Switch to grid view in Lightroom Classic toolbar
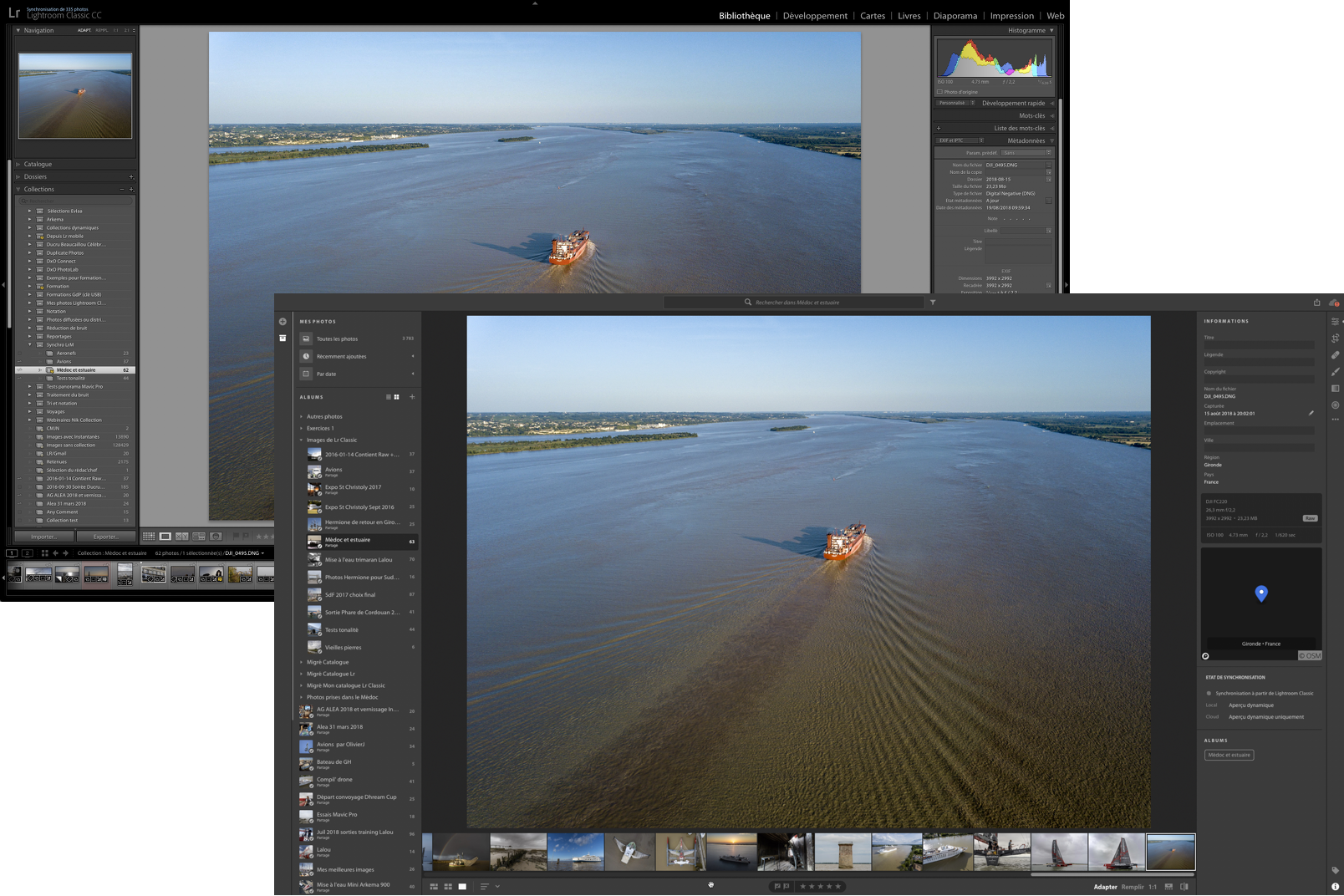 (148, 537)
